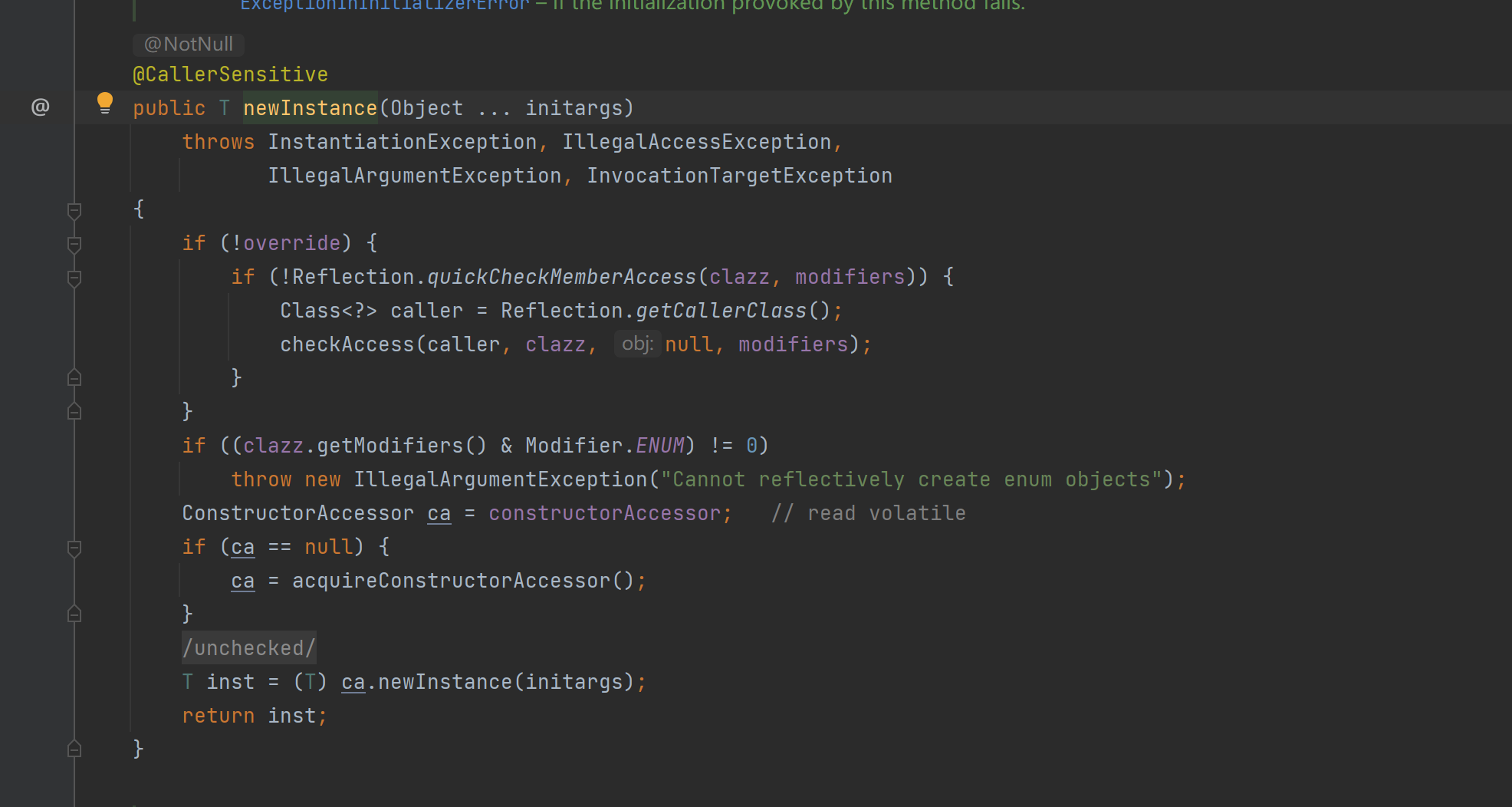Viewport: 1512px width, 807px height.
Task: Click ca.newInstance(initargs) call
Action: (x=488, y=682)
